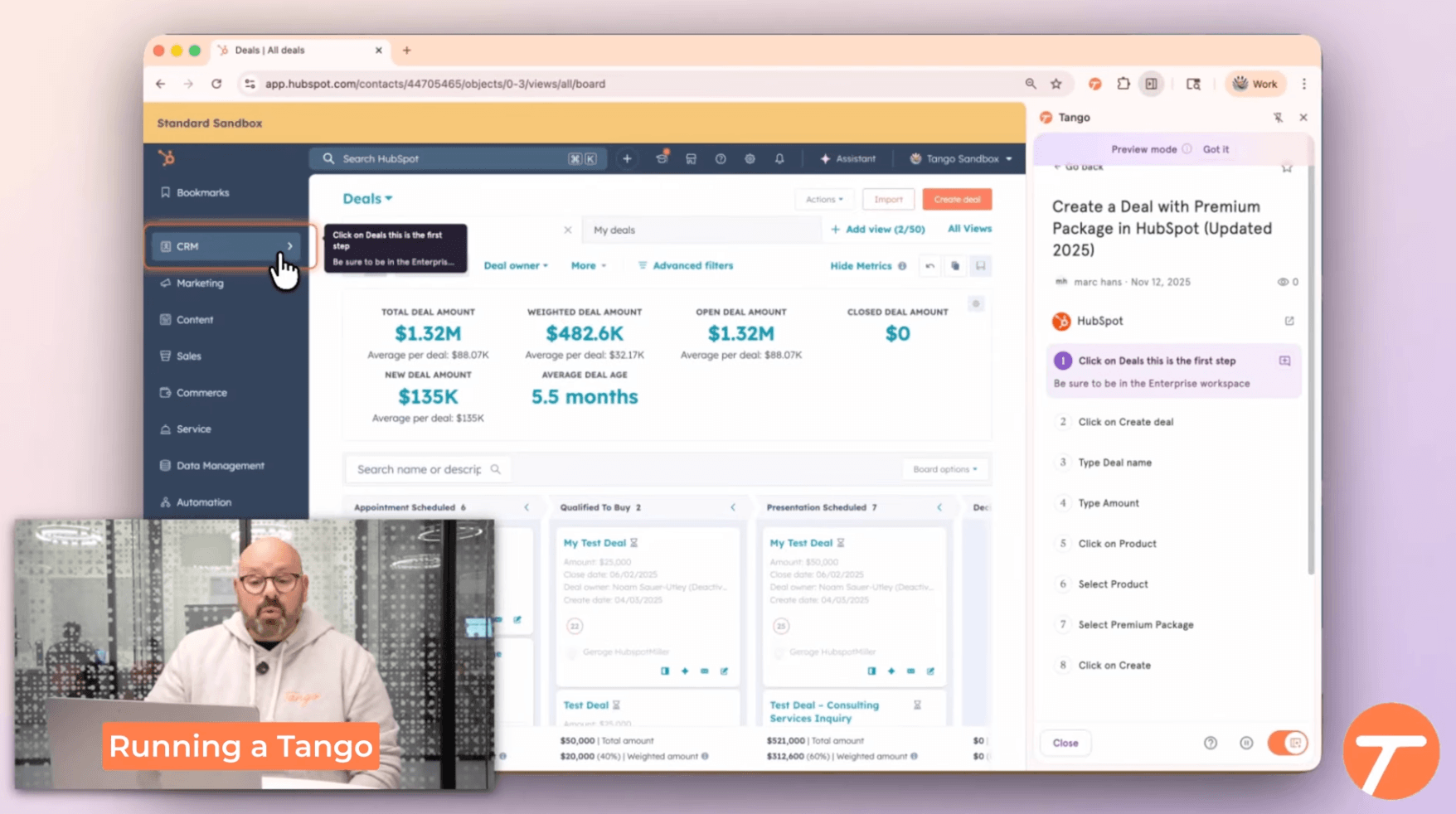The width and height of the screenshot is (1456, 814).
Task: Open the More filters dropdown
Action: [x=589, y=266]
